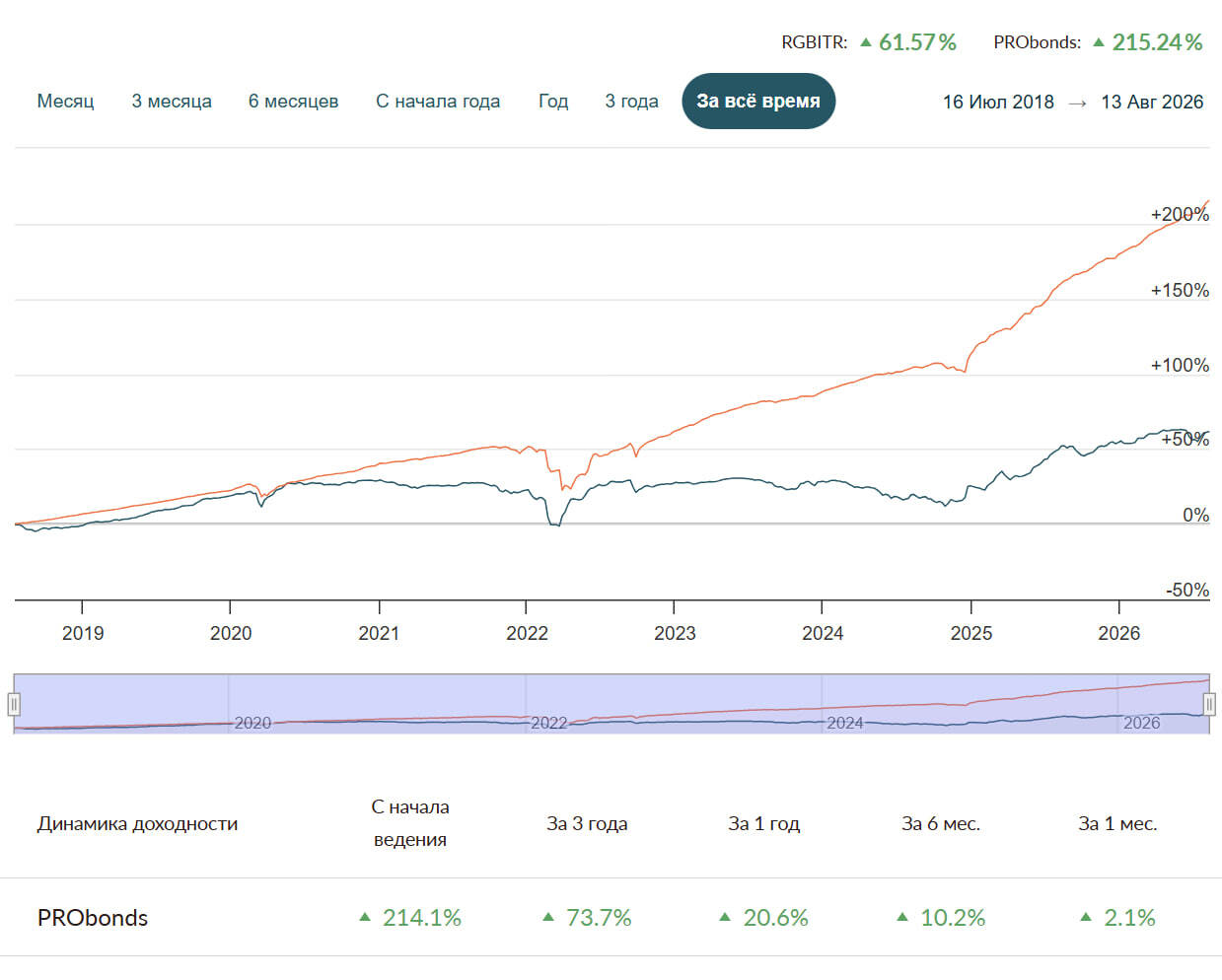The height and width of the screenshot is (980, 1222).
Task: Open end date 13 Авг 2026
Action: coord(1152,102)
